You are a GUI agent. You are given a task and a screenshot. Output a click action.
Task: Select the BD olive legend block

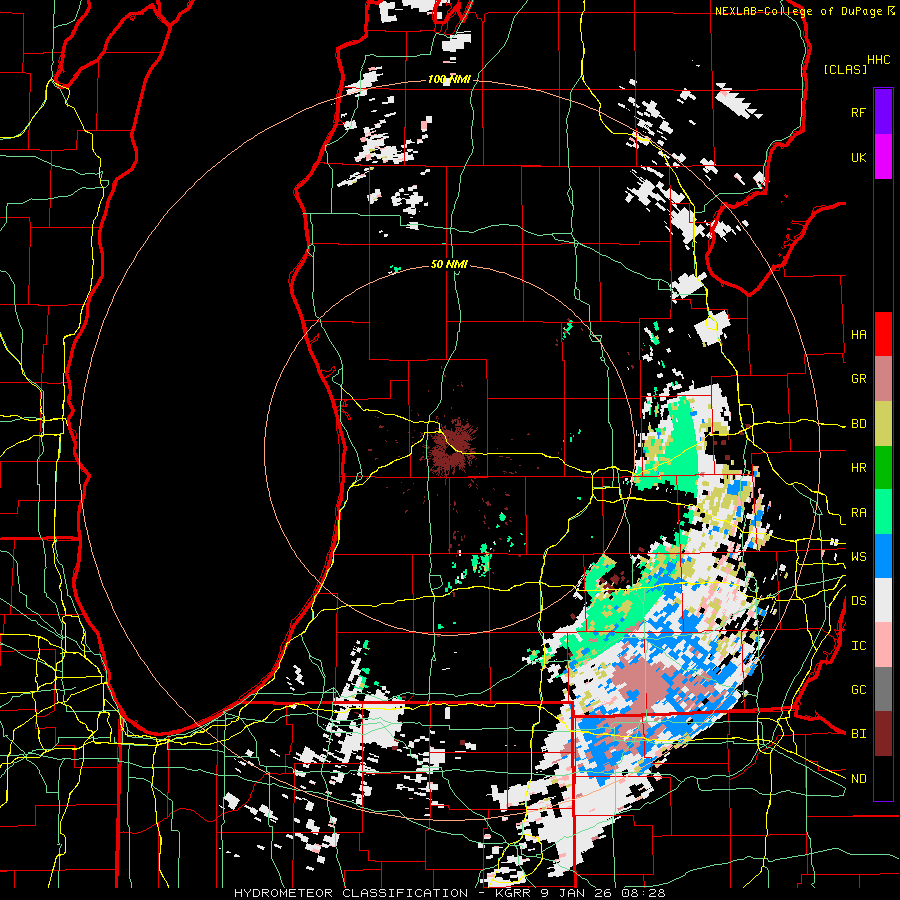pos(883,423)
